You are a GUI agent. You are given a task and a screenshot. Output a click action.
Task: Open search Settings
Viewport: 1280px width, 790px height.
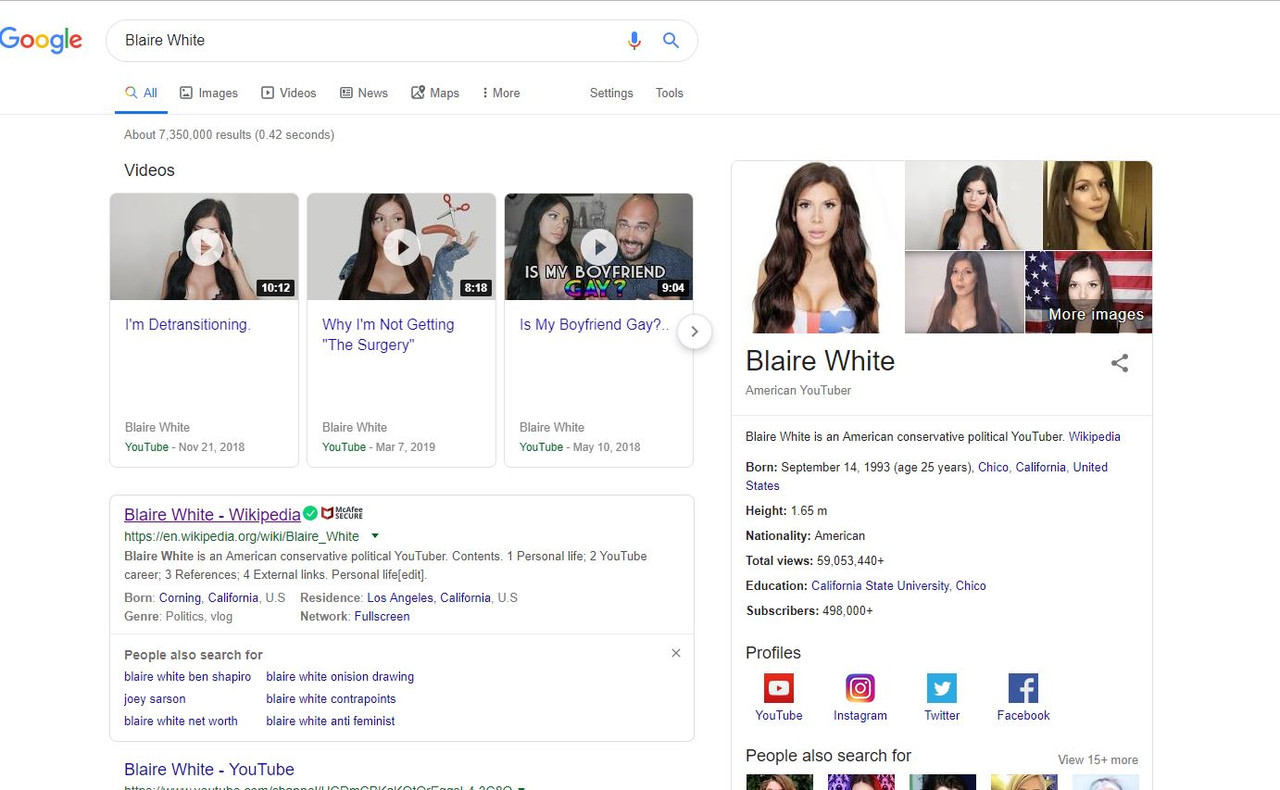611,93
